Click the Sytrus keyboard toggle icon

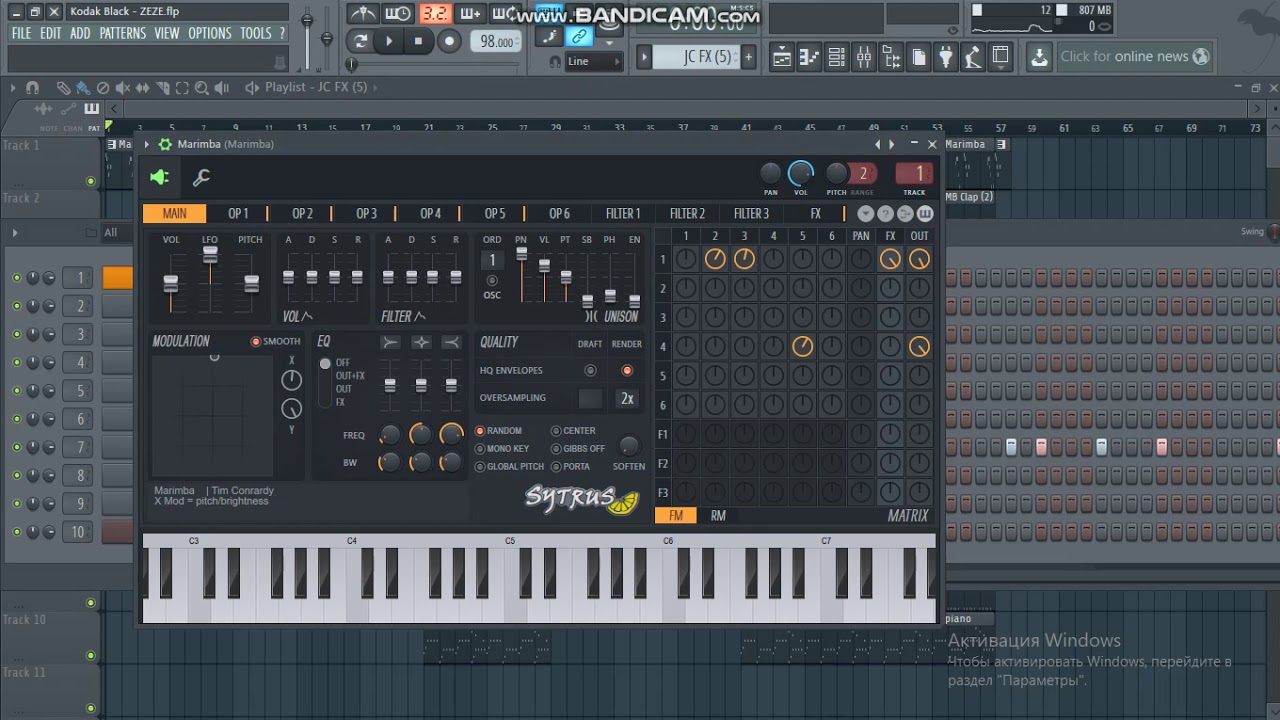point(925,213)
